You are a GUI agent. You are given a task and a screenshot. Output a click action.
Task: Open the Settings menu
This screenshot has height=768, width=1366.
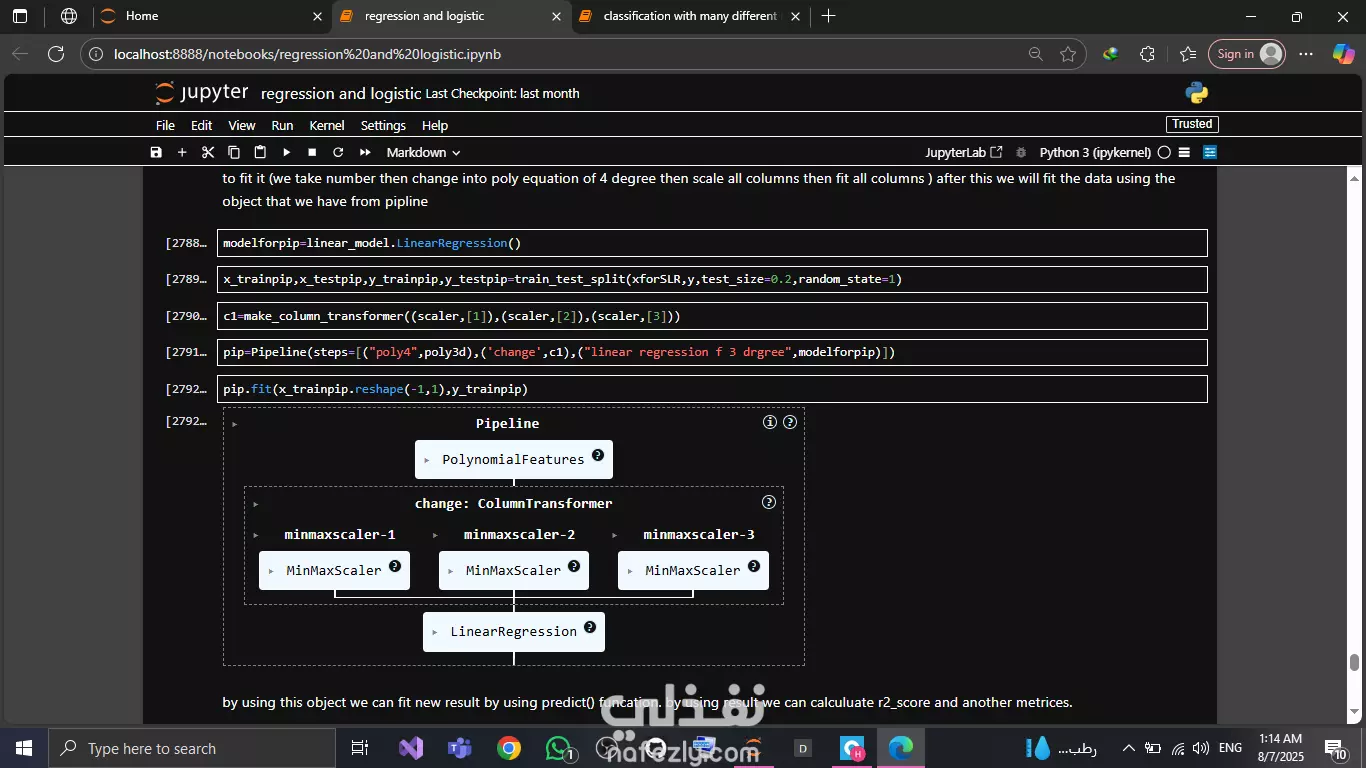click(383, 125)
